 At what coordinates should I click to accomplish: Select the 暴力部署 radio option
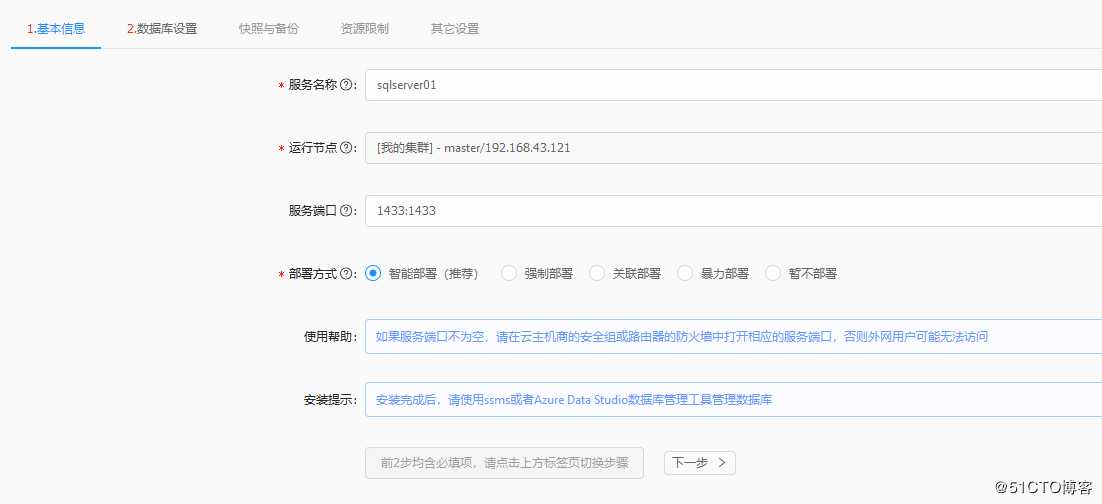click(x=685, y=273)
